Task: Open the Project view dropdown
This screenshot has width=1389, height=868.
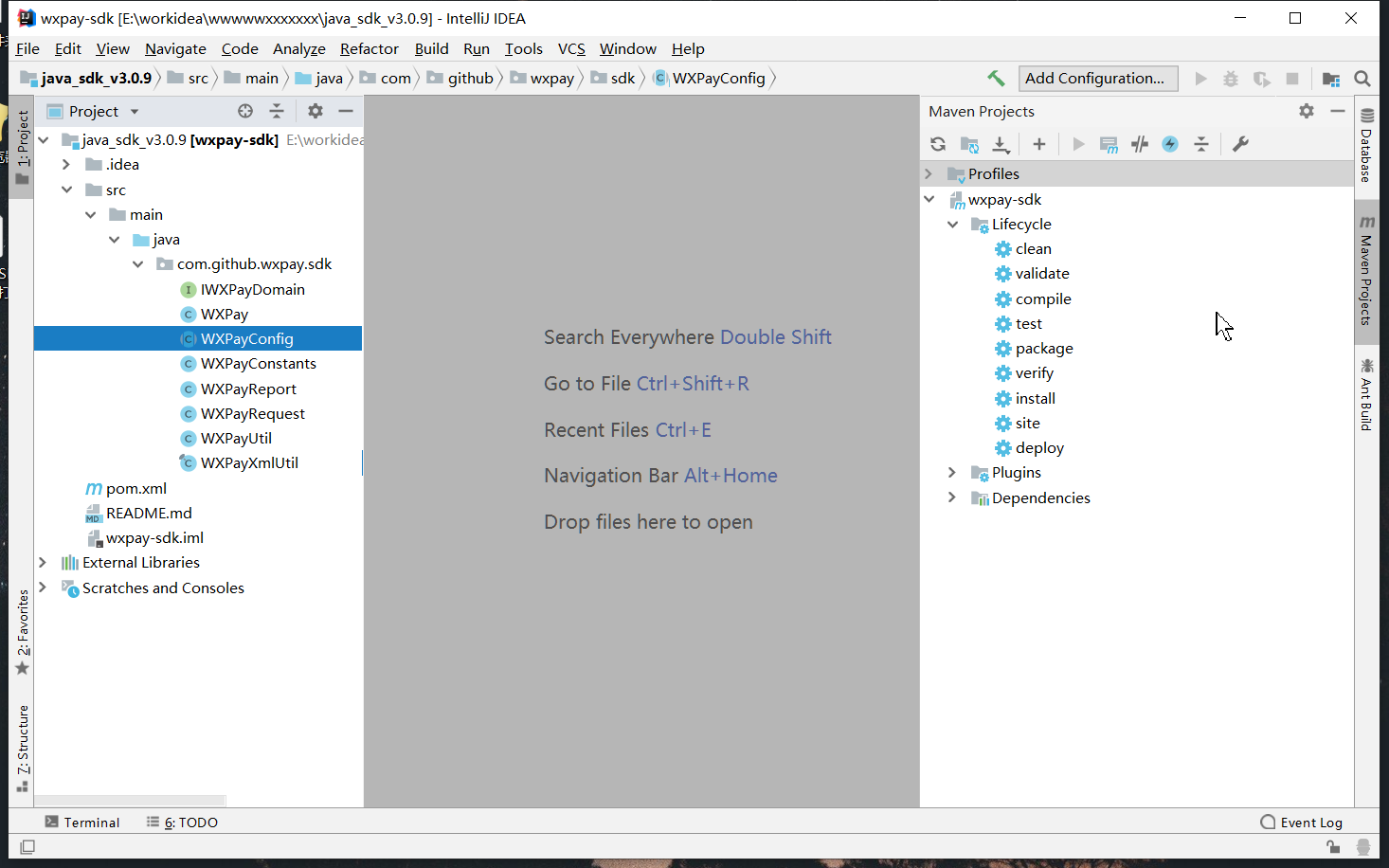Action: pyautogui.click(x=135, y=111)
